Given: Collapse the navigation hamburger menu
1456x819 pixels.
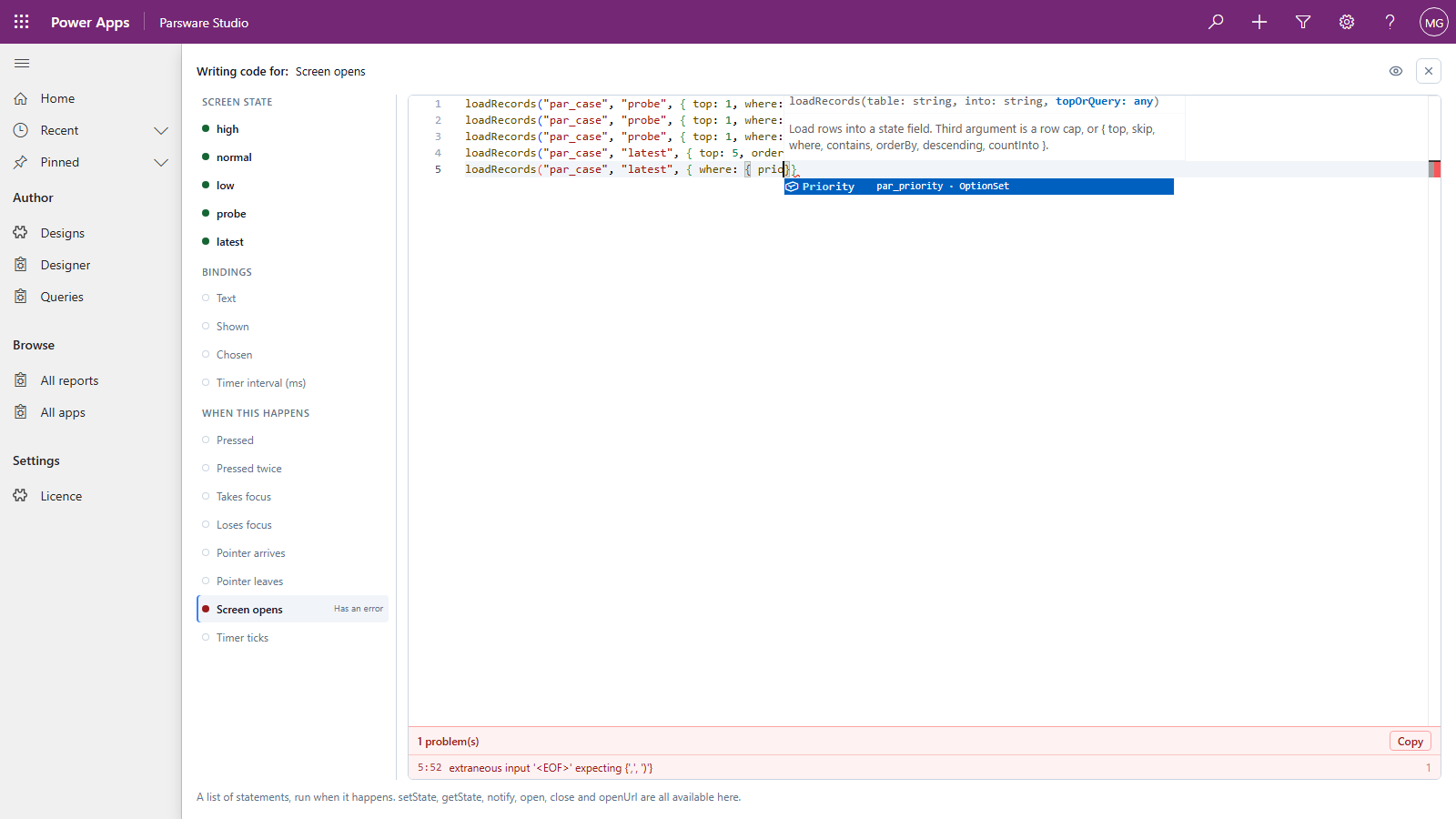Looking at the screenshot, I should [22, 63].
